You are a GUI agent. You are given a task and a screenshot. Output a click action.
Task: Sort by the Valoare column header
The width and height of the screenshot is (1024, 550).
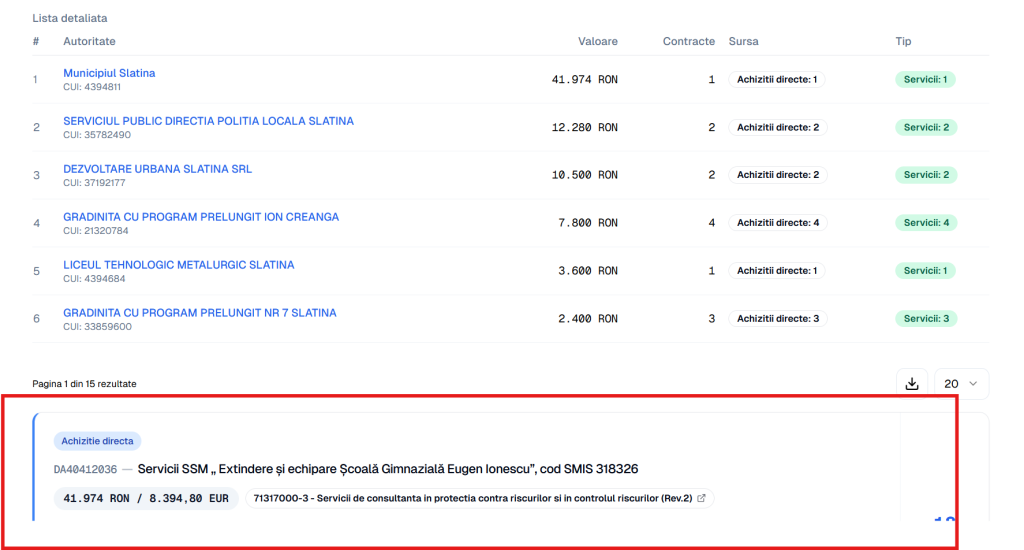coord(598,41)
